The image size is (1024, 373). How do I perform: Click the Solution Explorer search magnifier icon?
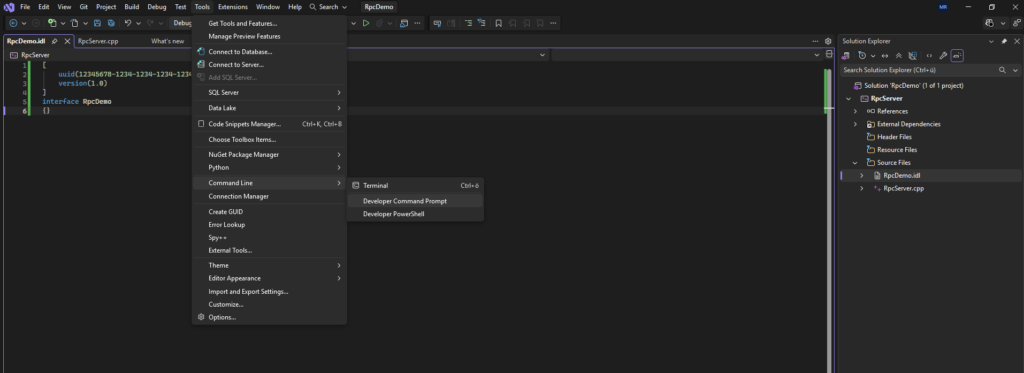[1002, 70]
